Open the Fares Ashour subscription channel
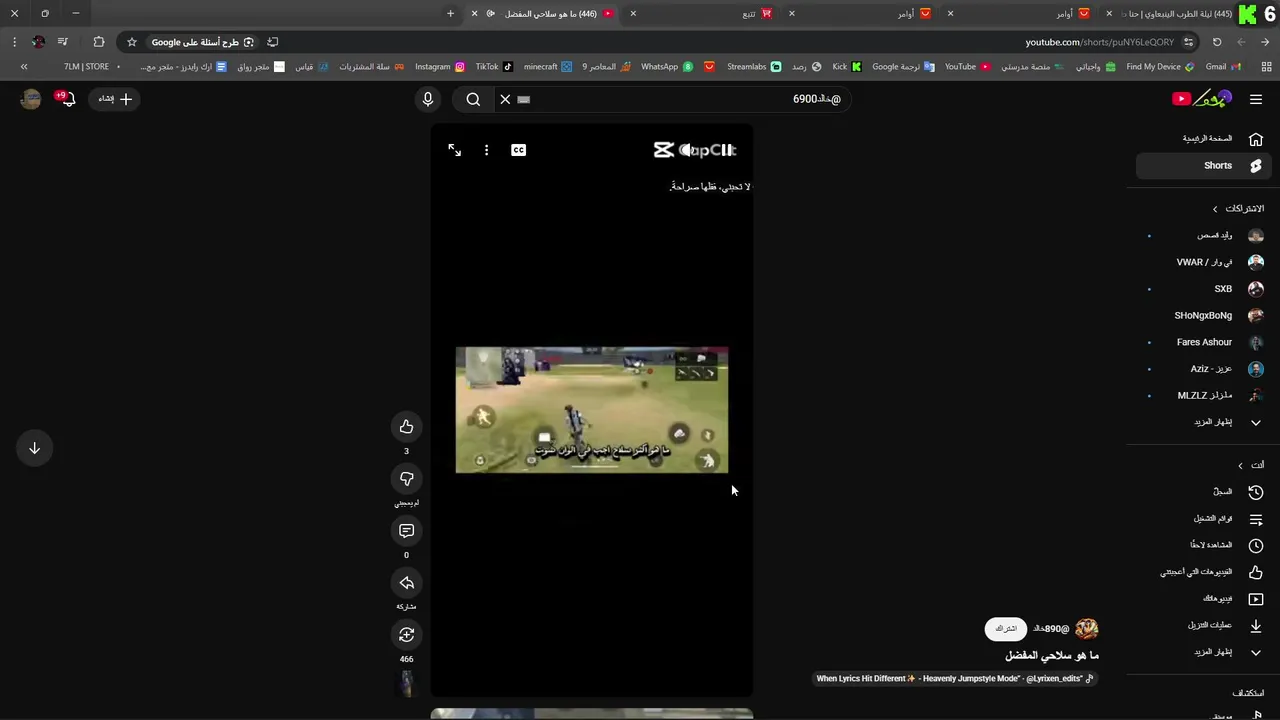Image resolution: width=1280 pixels, height=720 pixels. click(1203, 342)
